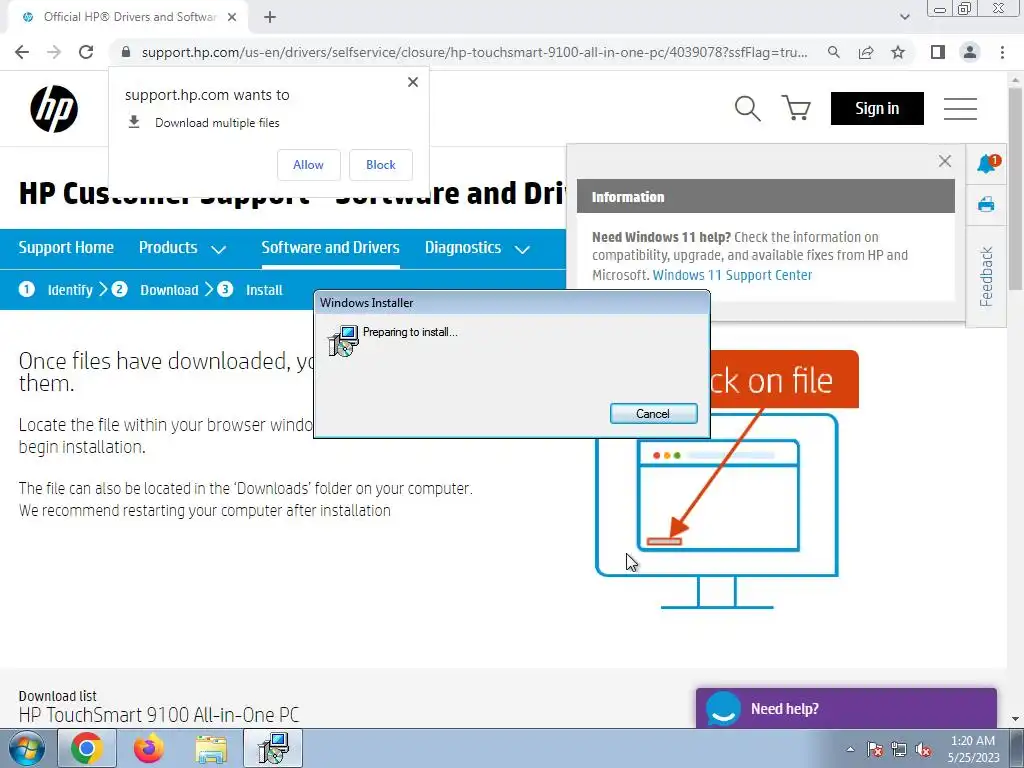Block downloading multiple files
The width and height of the screenshot is (1024, 768).
coord(381,165)
